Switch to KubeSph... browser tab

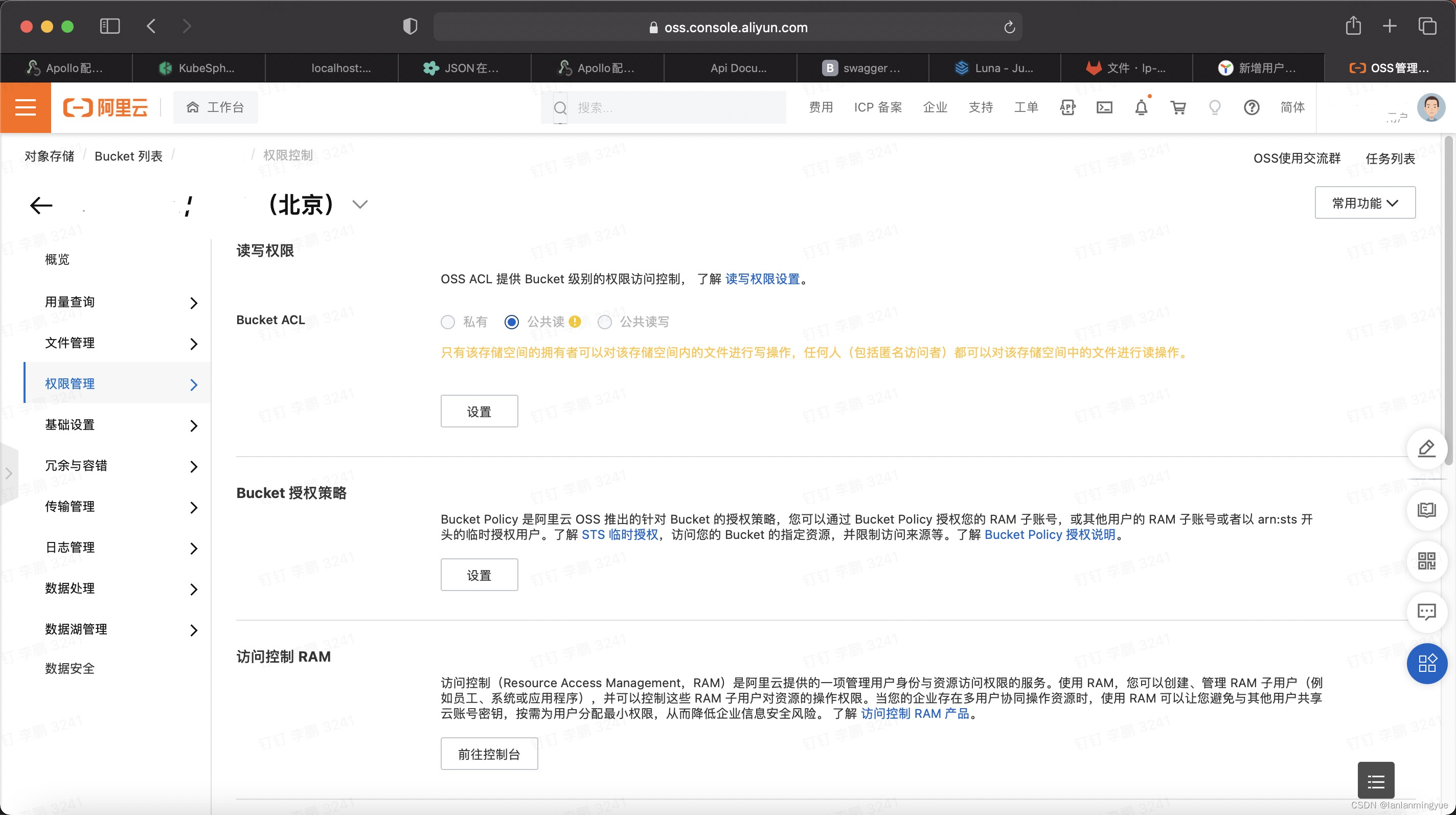coord(198,68)
